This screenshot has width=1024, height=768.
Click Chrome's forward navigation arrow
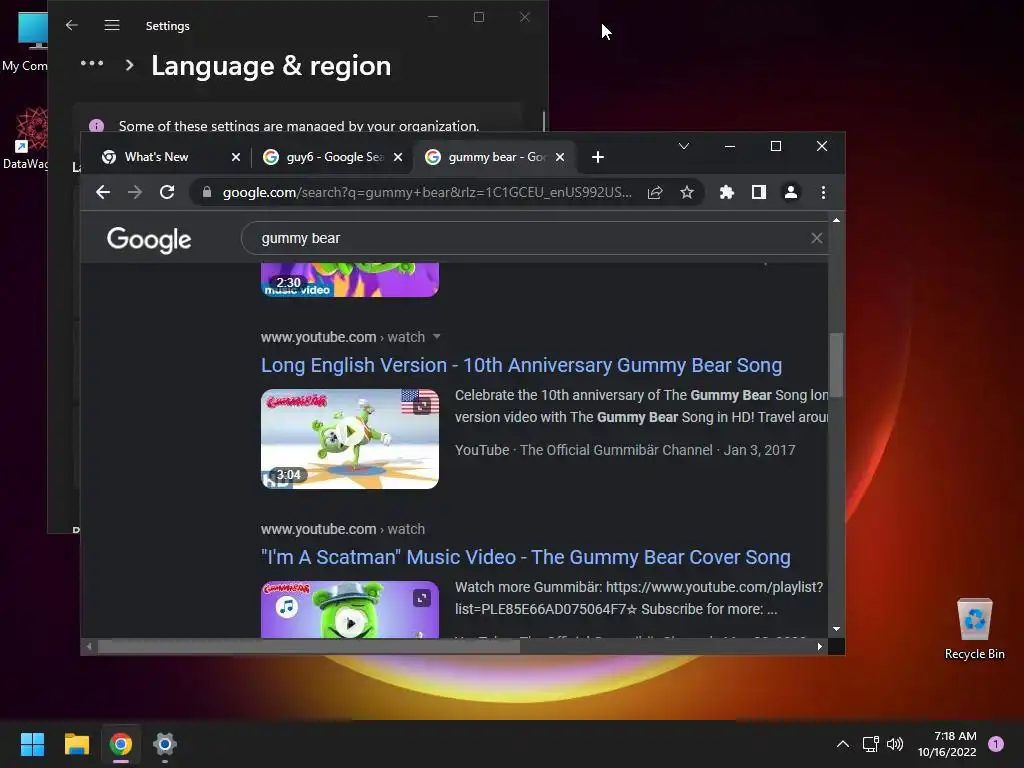point(135,192)
